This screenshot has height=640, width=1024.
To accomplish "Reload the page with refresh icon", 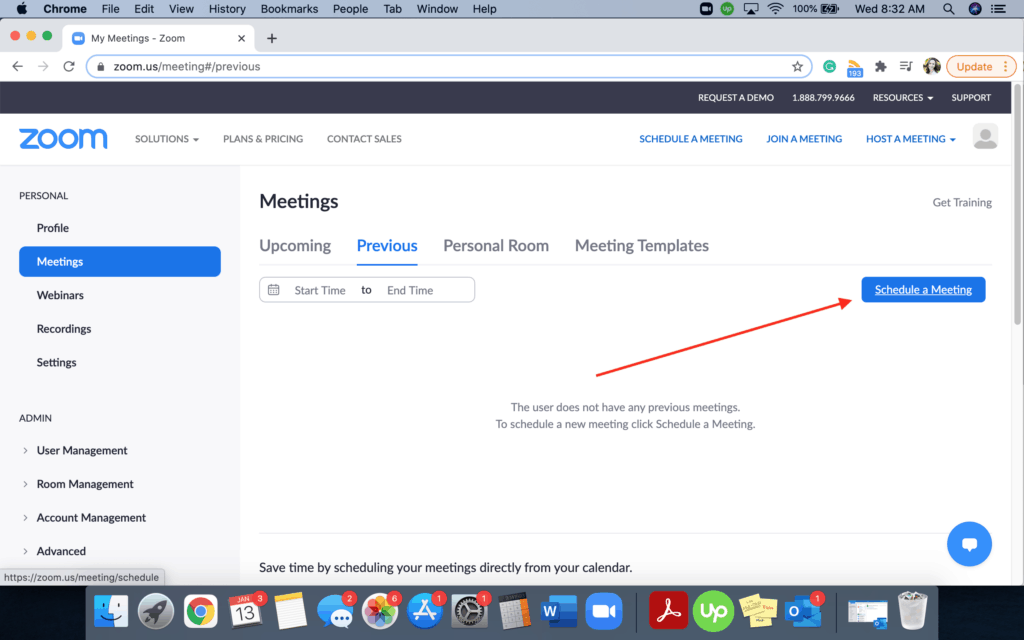I will pyautogui.click(x=69, y=67).
